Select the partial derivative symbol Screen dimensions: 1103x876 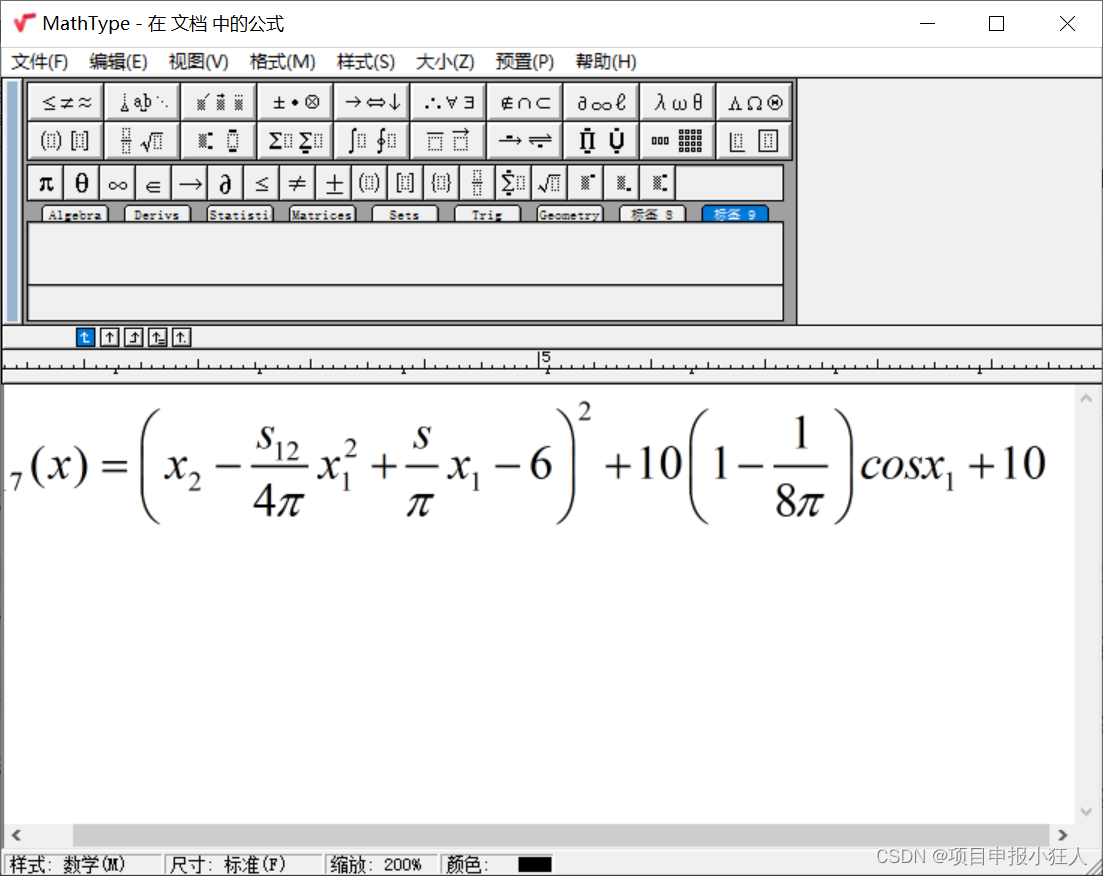[226, 182]
